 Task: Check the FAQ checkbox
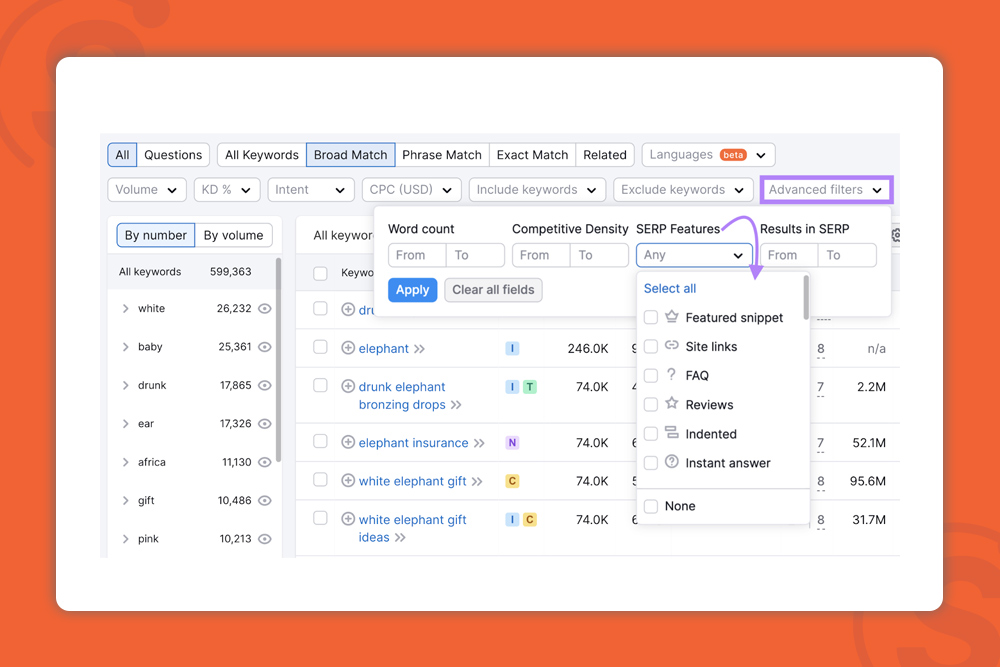tap(651, 376)
